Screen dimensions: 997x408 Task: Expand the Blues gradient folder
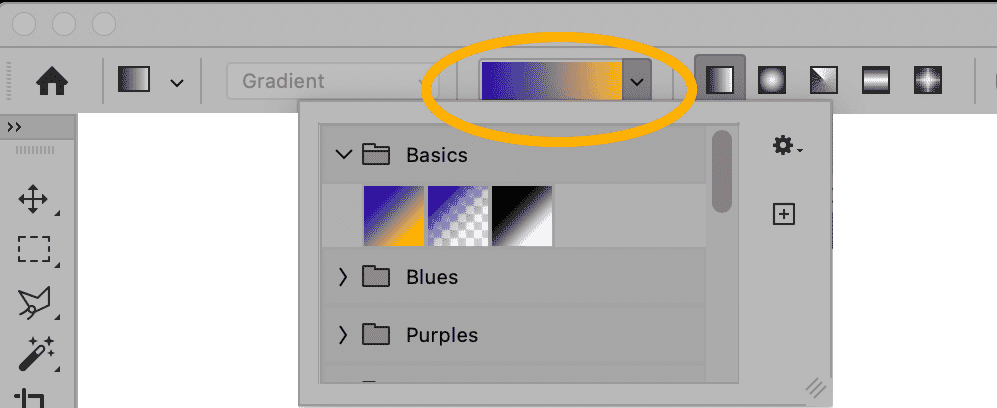tap(344, 277)
